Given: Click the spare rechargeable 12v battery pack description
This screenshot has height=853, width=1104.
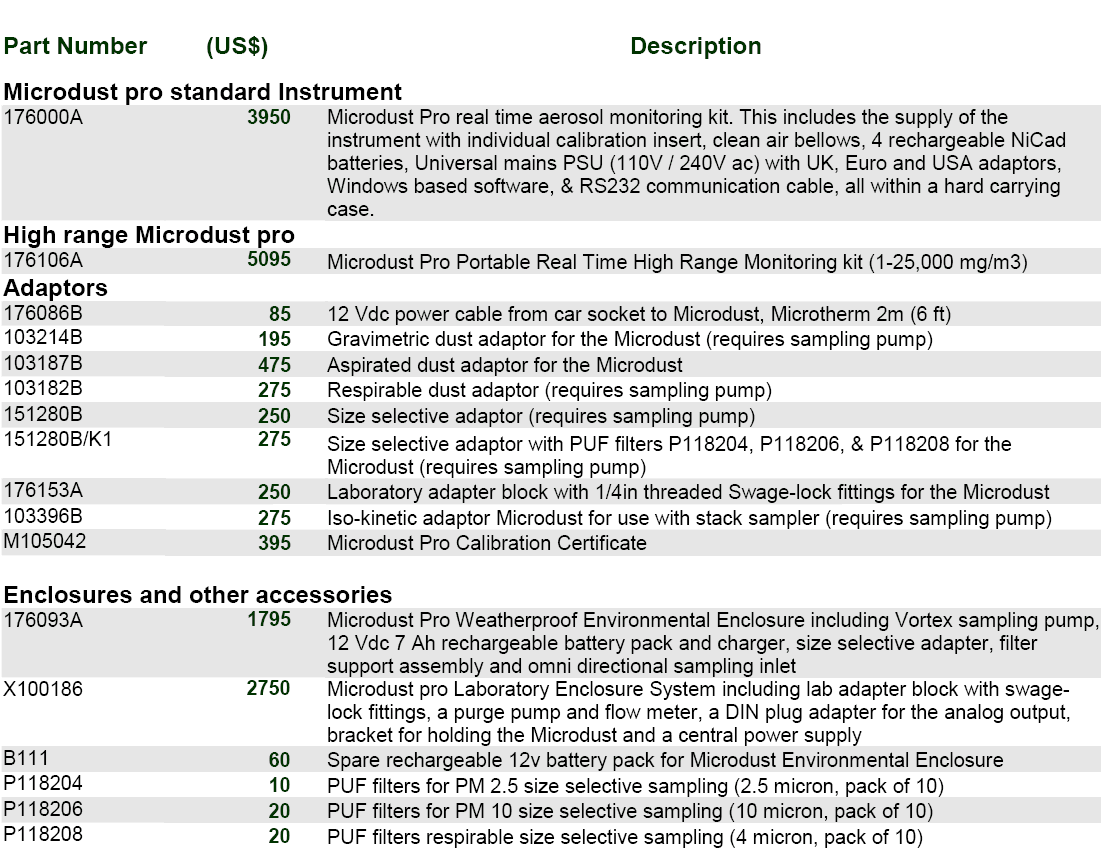Looking at the screenshot, I should point(665,759).
